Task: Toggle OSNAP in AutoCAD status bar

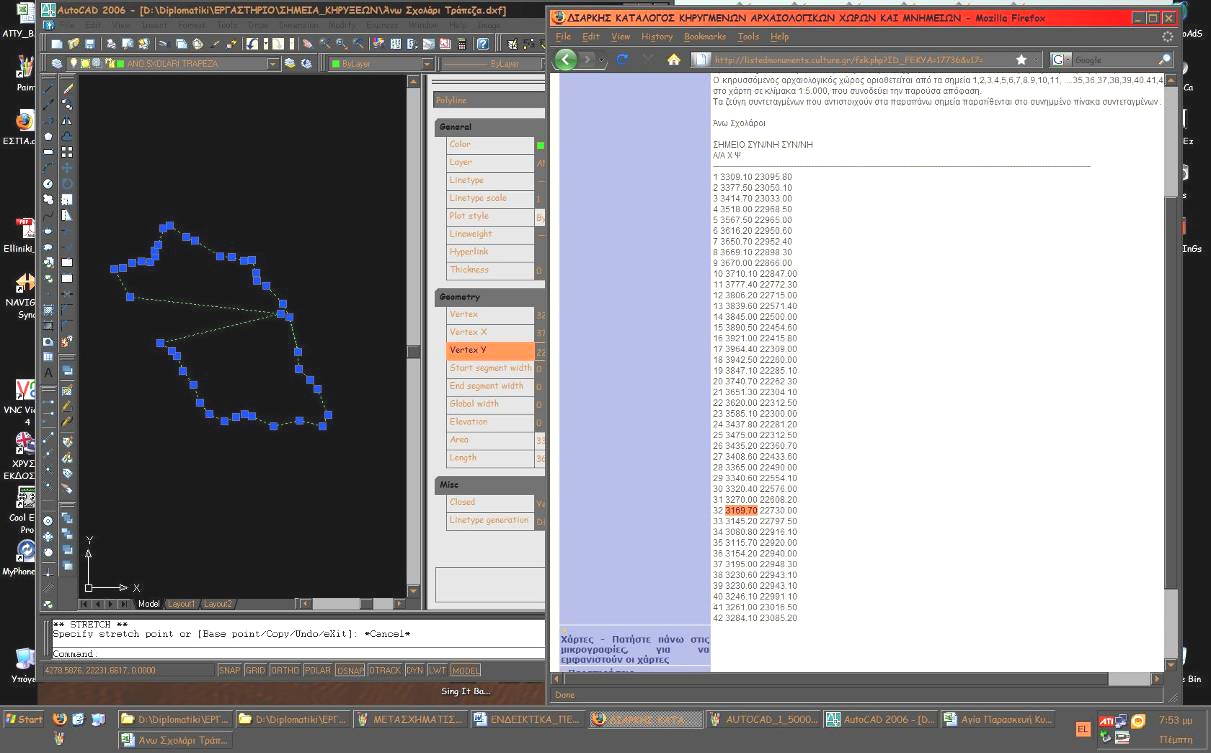Action: [350, 670]
